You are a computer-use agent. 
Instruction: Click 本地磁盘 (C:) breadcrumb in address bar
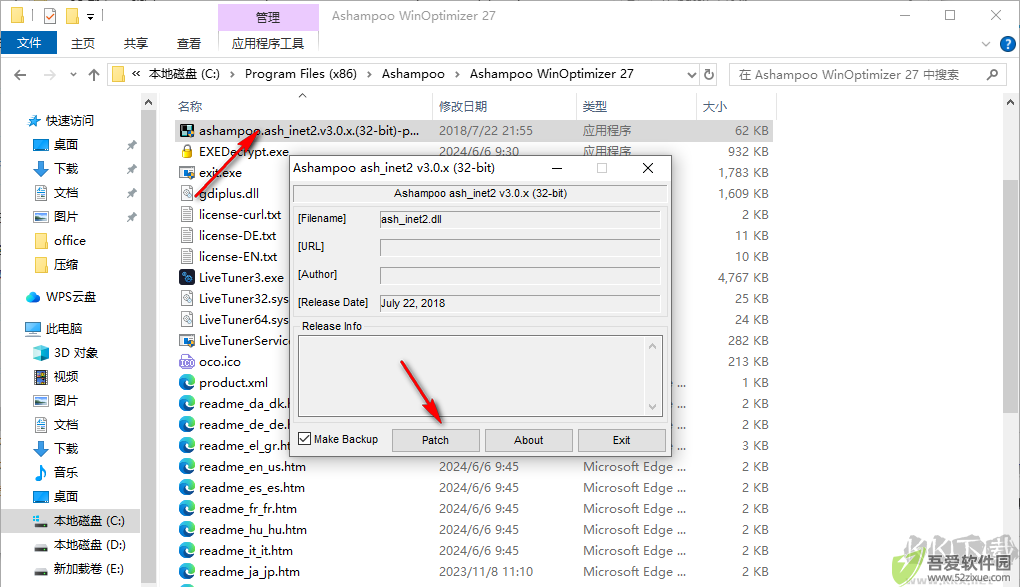pyautogui.click(x=184, y=74)
